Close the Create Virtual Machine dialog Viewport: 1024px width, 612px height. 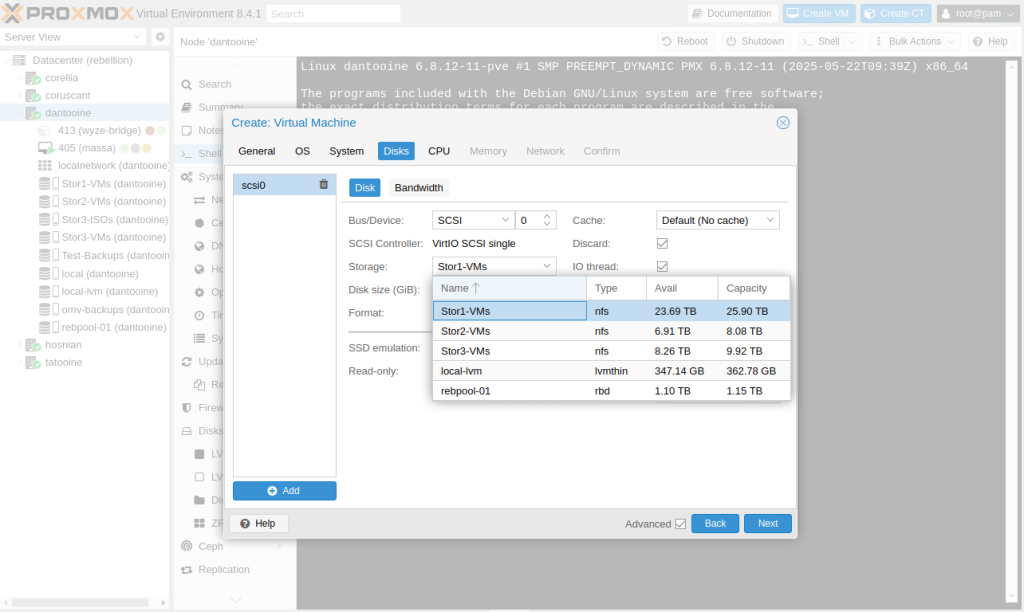(x=782, y=123)
